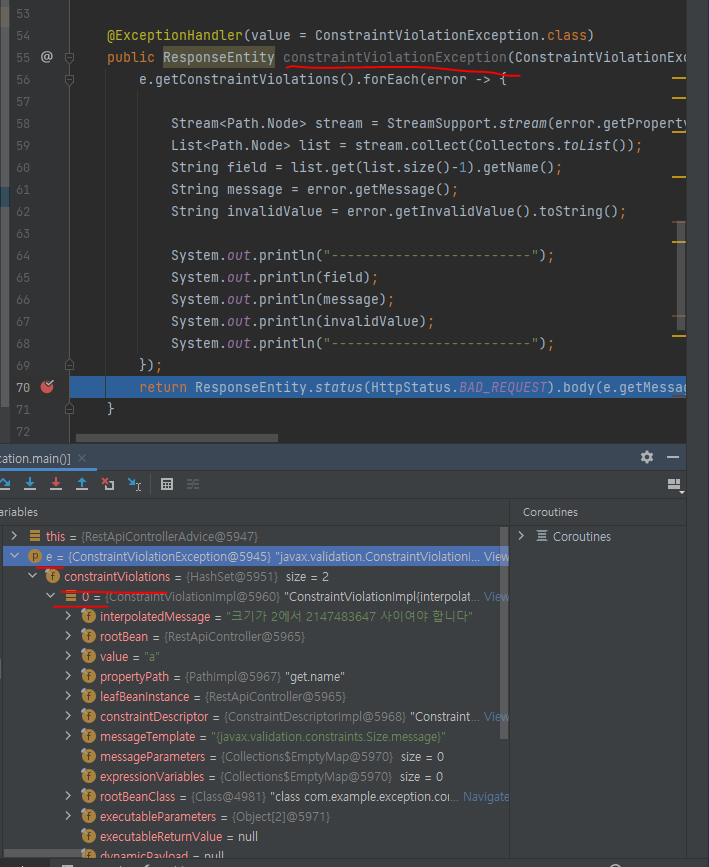Click line number 61 in gutter
Image resolution: width=709 pixels, height=867 pixels.
click(23, 190)
